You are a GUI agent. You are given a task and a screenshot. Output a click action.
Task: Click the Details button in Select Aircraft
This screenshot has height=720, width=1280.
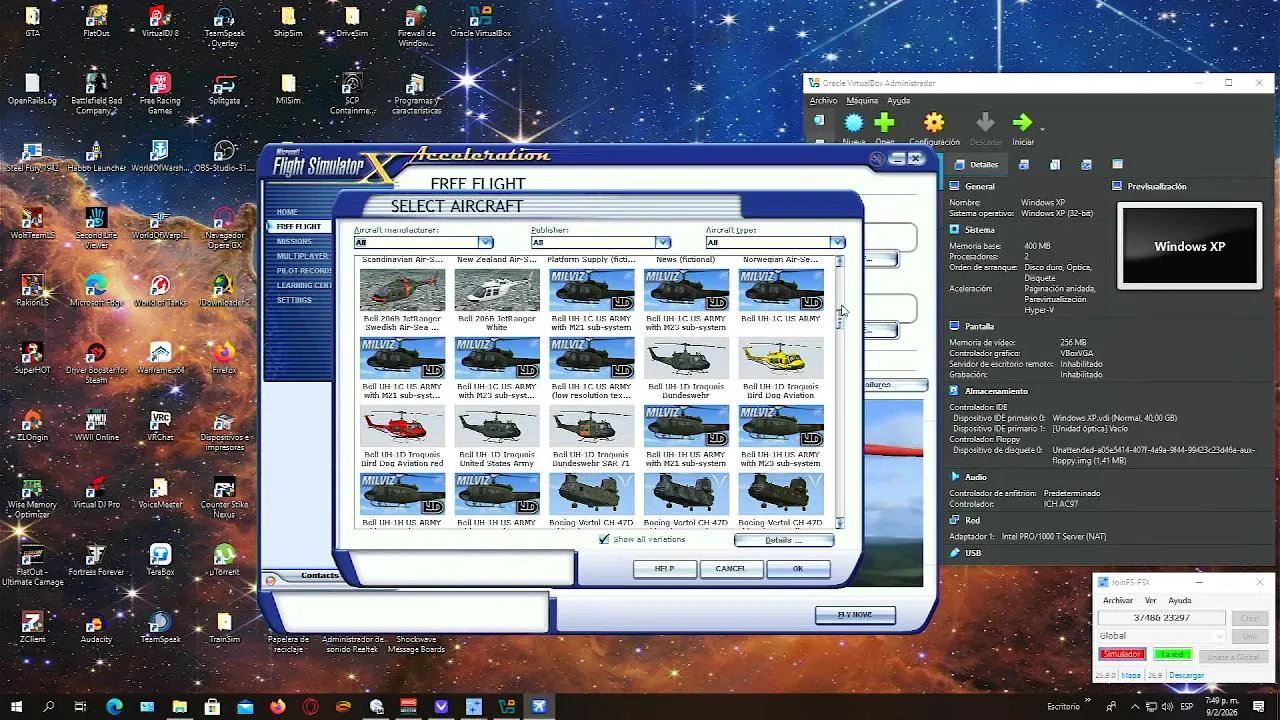[x=783, y=540]
